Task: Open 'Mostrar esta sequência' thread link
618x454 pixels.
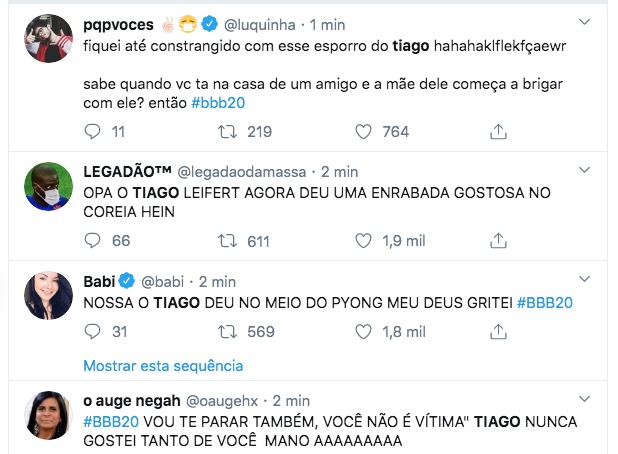Action: [163, 365]
